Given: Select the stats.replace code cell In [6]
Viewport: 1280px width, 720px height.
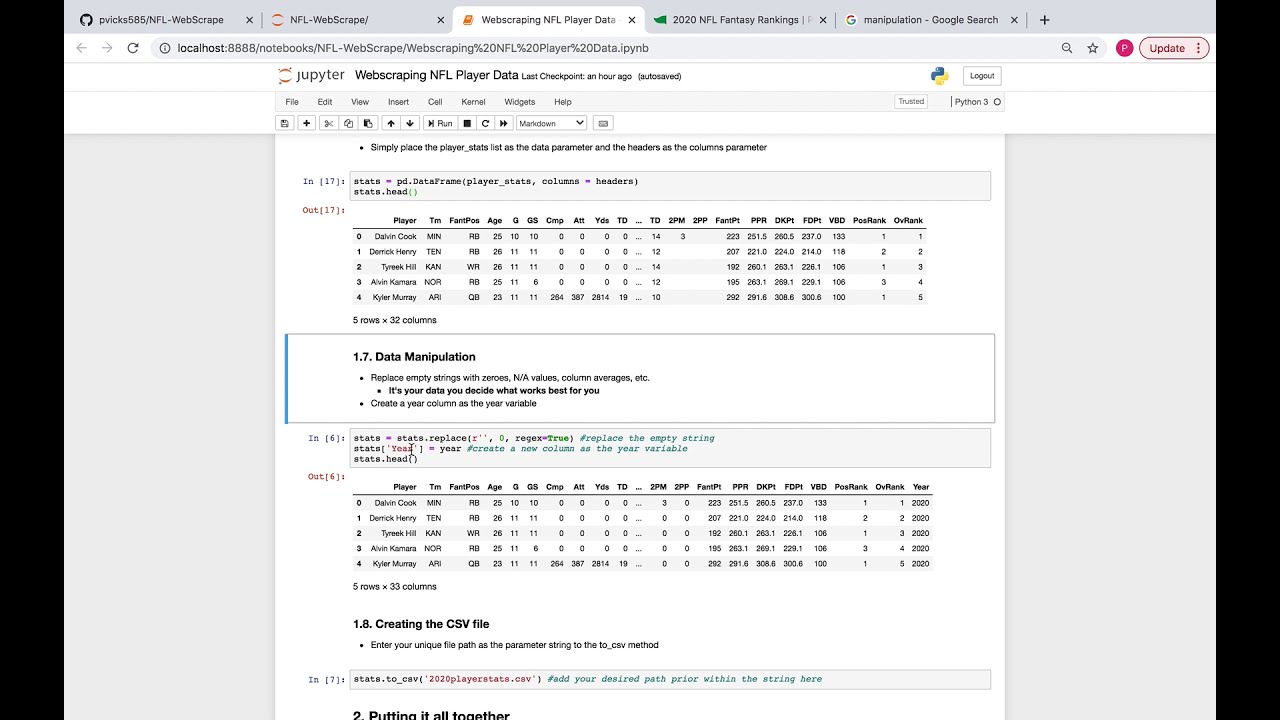Looking at the screenshot, I should click(670, 448).
